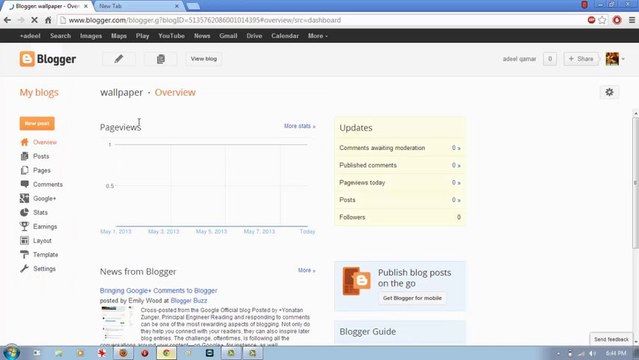Open the Blogger Buzz link
Image resolution: width=639 pixels, height=360 pixels.
click(x=189, y=300)
